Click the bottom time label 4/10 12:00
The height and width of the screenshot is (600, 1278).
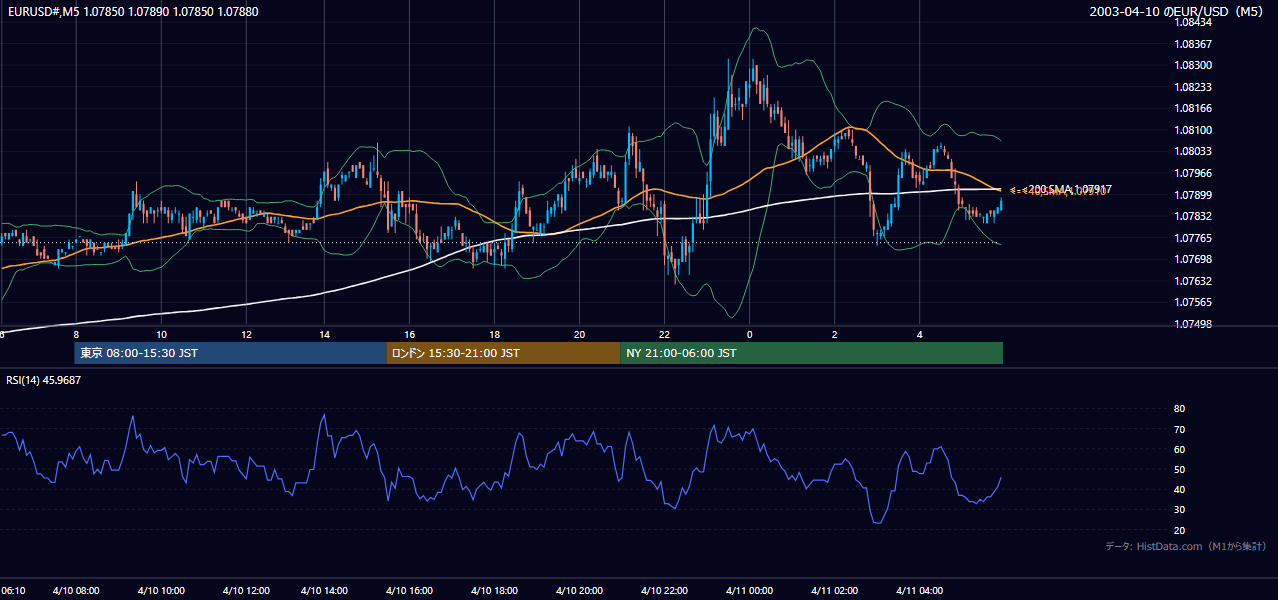click(x=246, y=591)
